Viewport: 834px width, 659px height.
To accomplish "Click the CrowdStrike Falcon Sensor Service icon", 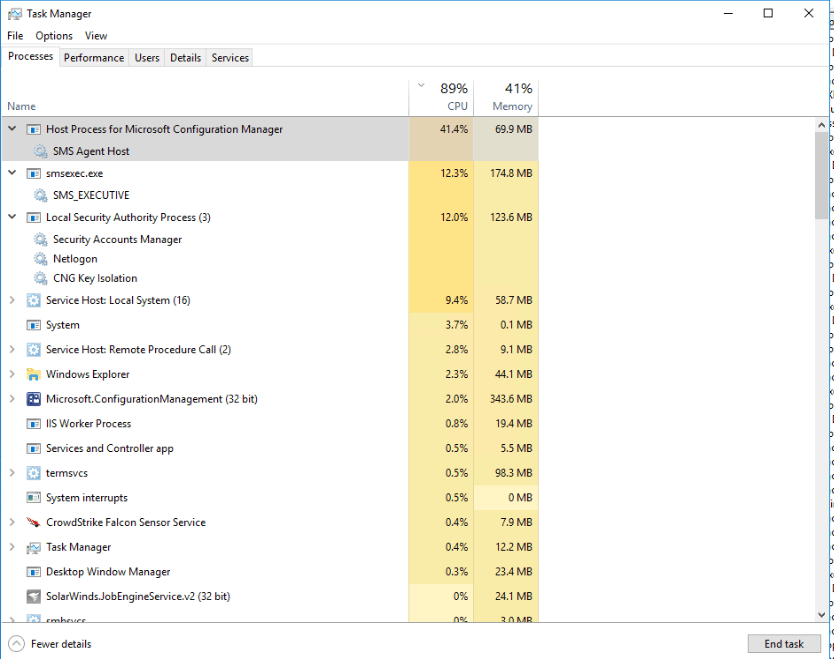I will 34,522.
